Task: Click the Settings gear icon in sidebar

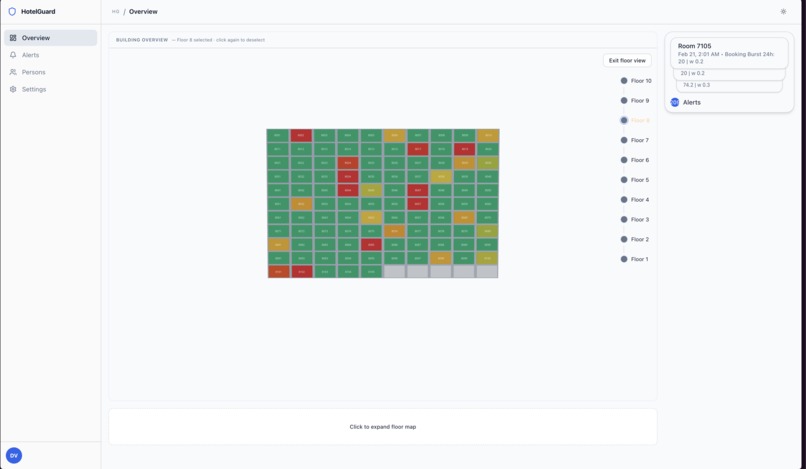Action: (13, 89)
